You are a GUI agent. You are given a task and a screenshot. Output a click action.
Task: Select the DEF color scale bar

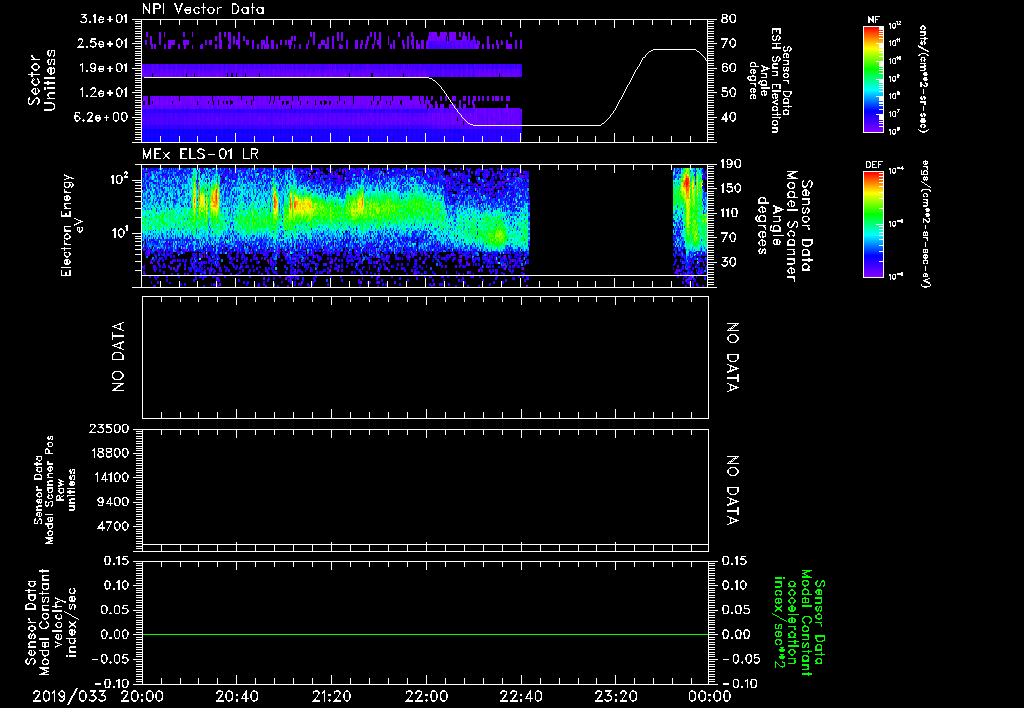(x=874, y=224)
